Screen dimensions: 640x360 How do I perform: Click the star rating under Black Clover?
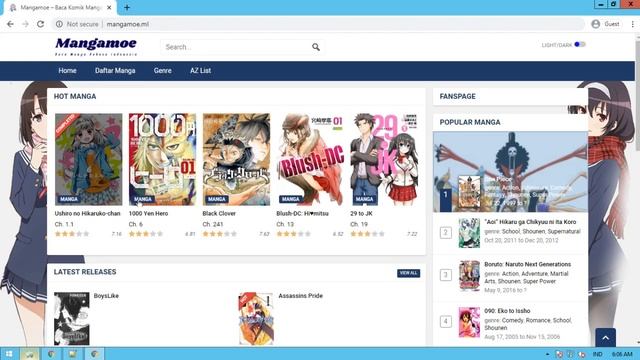[220, 234]
